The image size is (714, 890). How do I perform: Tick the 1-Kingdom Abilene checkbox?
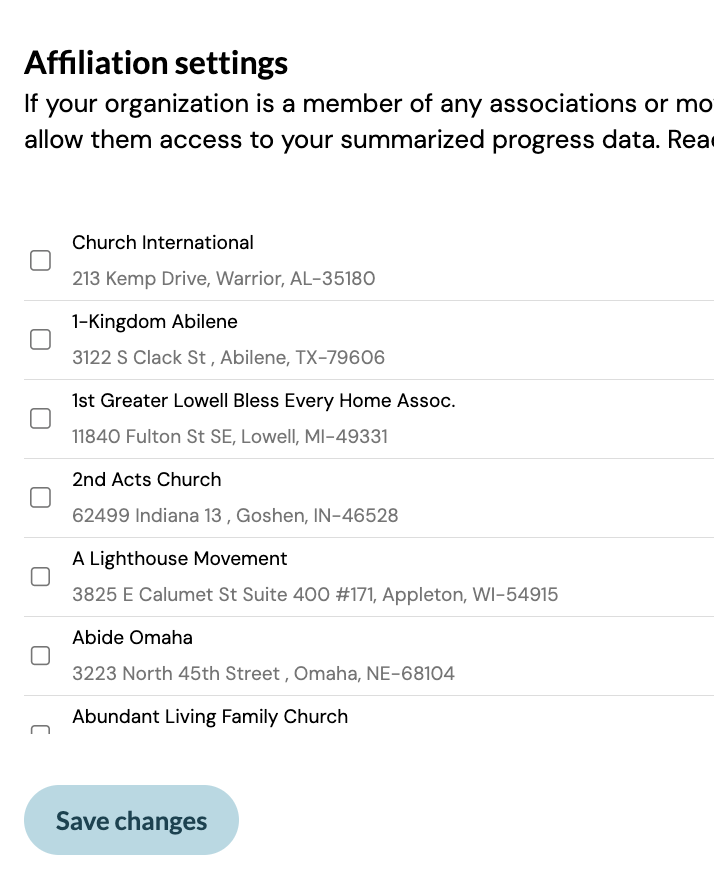(x=40, y=340)
